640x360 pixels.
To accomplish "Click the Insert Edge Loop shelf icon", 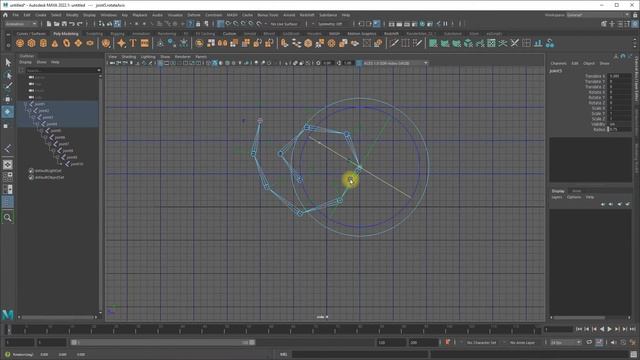I will (x=405, y=43).
